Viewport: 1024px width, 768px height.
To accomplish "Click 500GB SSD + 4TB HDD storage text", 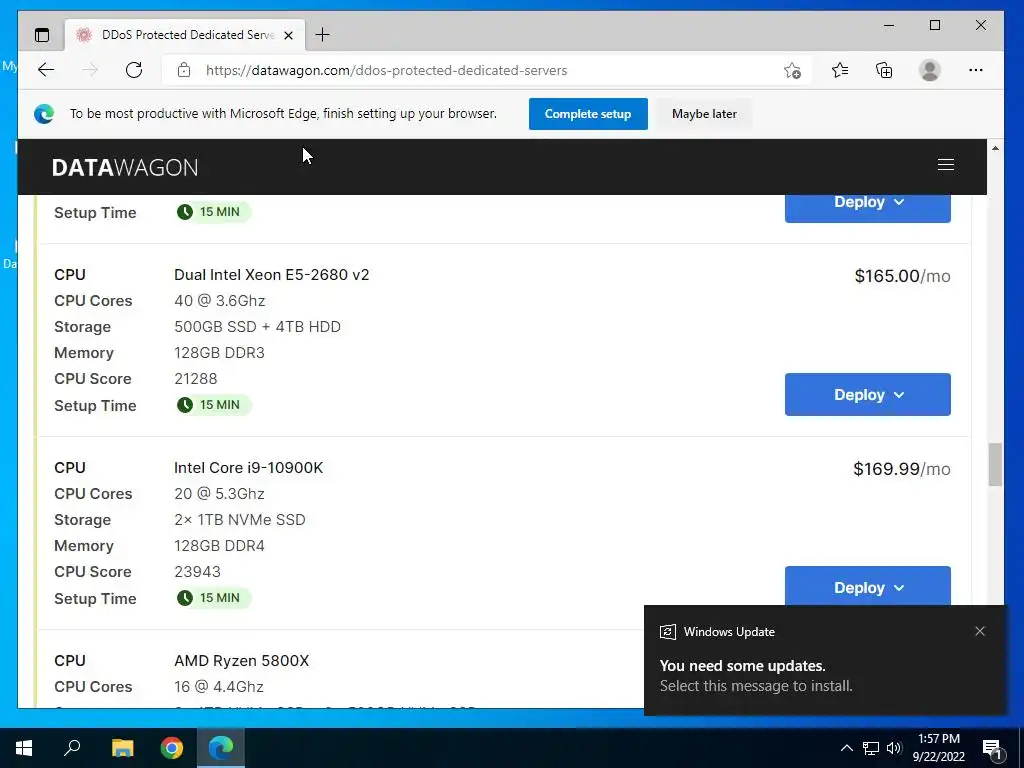I will [257, 327].
